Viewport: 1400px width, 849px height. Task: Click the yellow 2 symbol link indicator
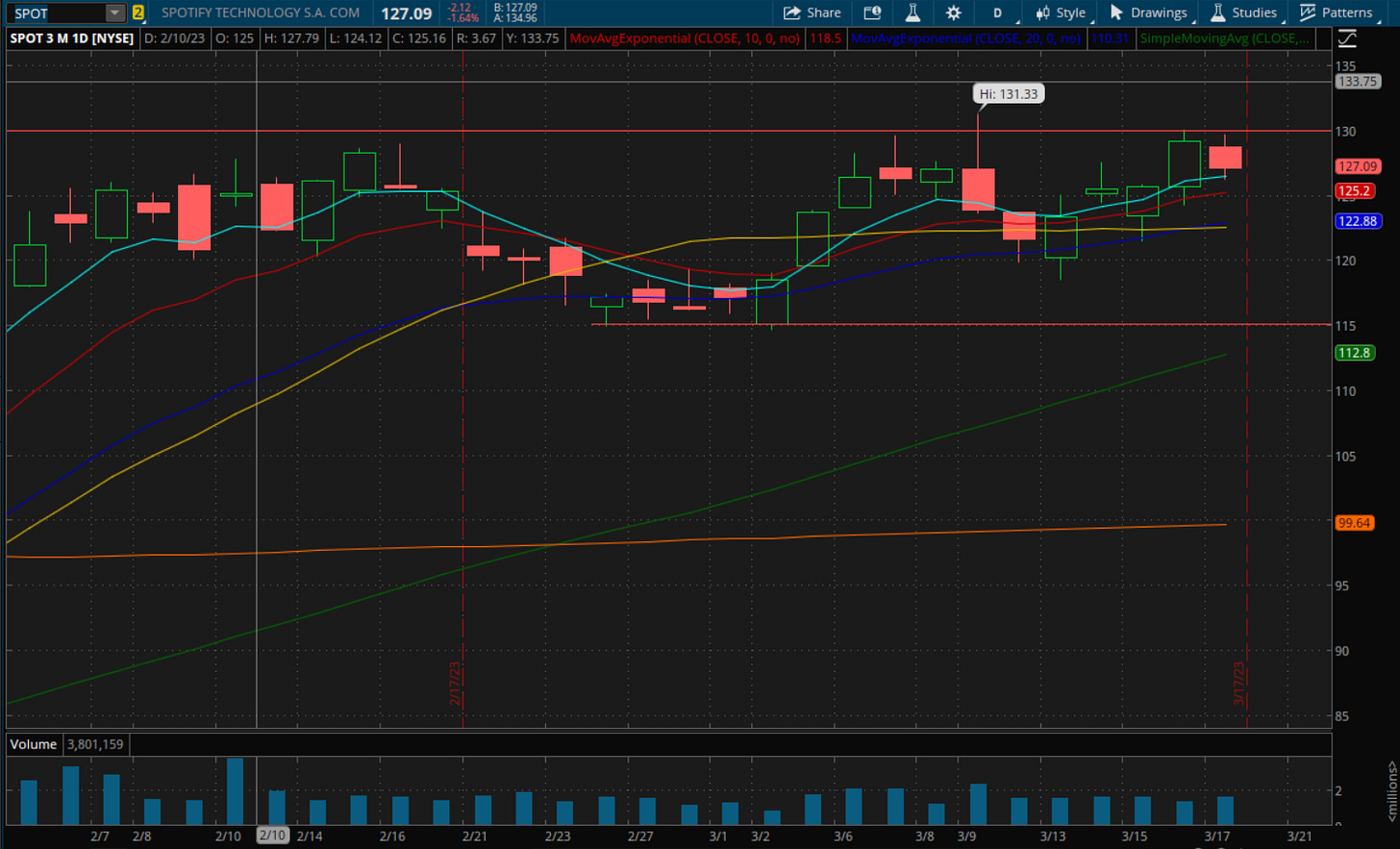point(138,13)
